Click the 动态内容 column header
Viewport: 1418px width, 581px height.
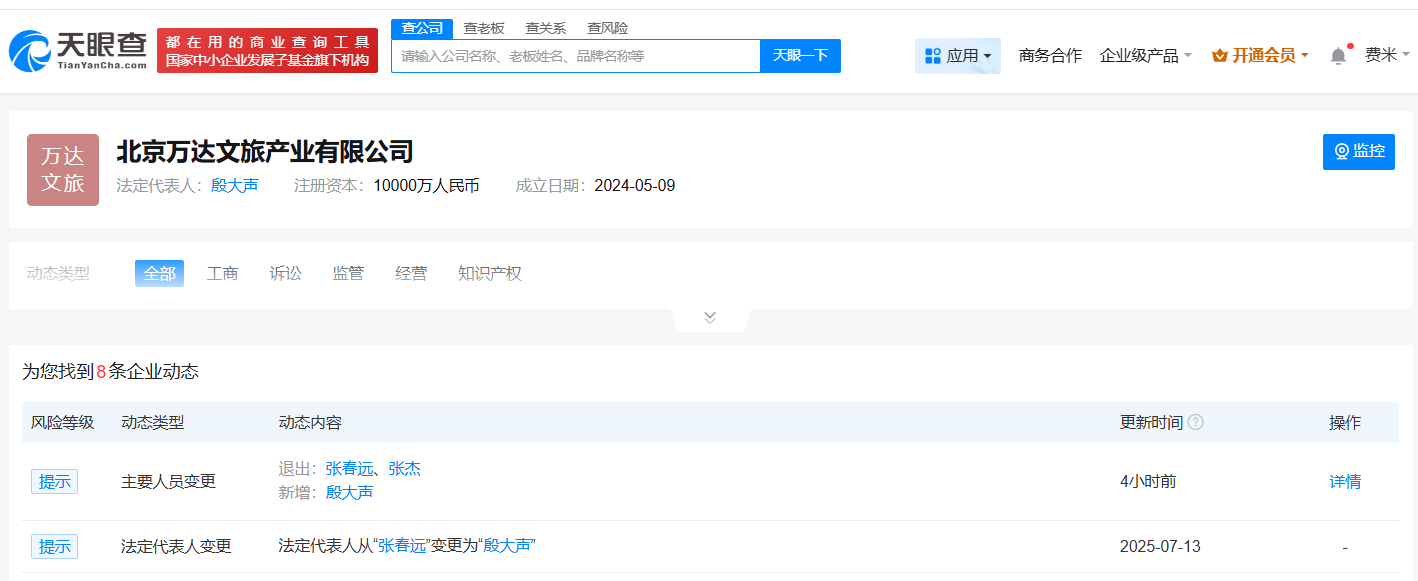coord(310,423)
